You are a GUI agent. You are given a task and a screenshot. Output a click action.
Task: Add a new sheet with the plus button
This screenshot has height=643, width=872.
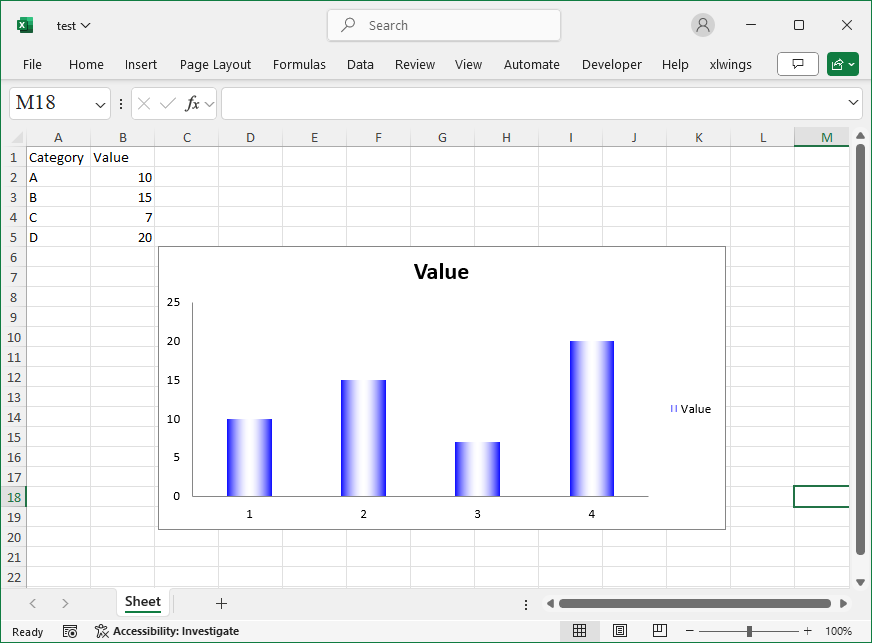pos(221,603)
